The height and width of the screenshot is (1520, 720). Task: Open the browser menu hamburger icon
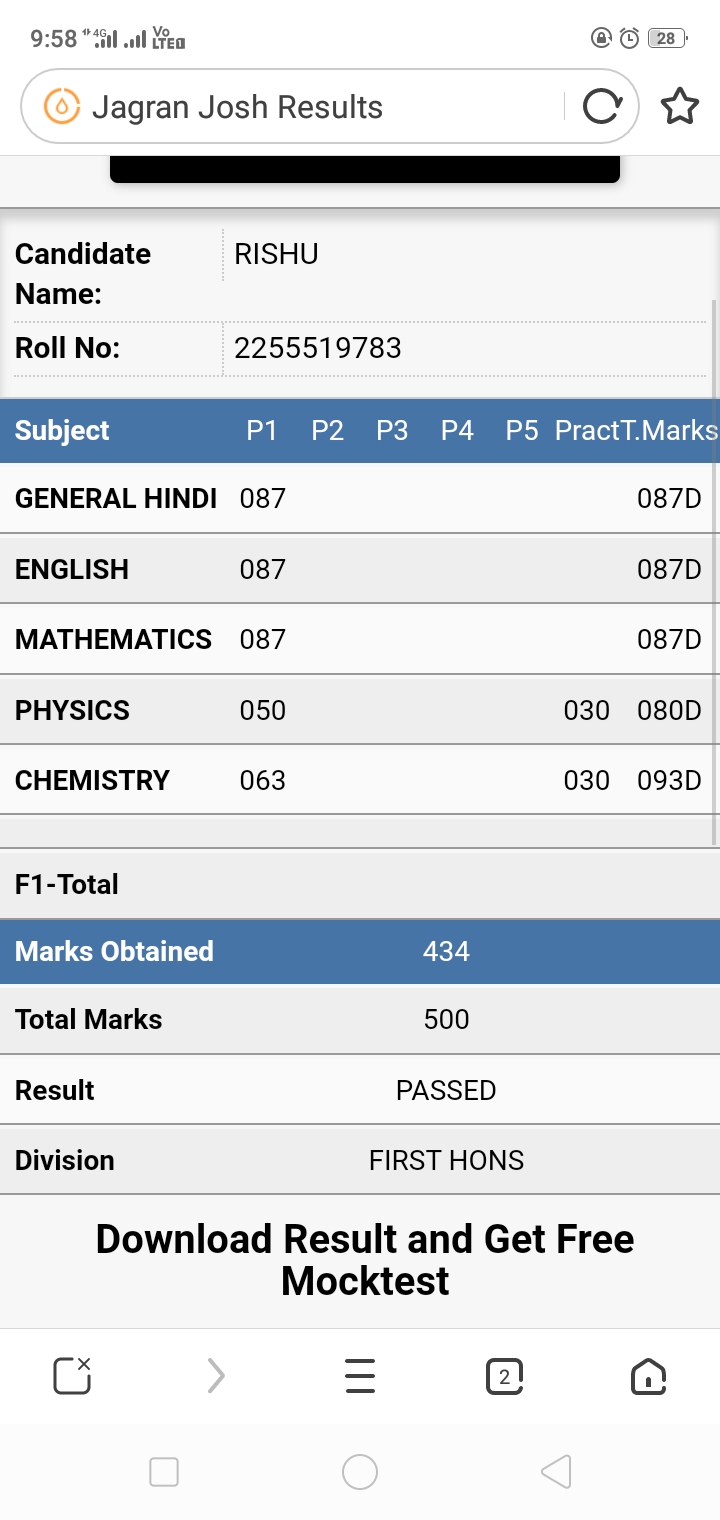pyautogui.click(x=360, y=1376)
